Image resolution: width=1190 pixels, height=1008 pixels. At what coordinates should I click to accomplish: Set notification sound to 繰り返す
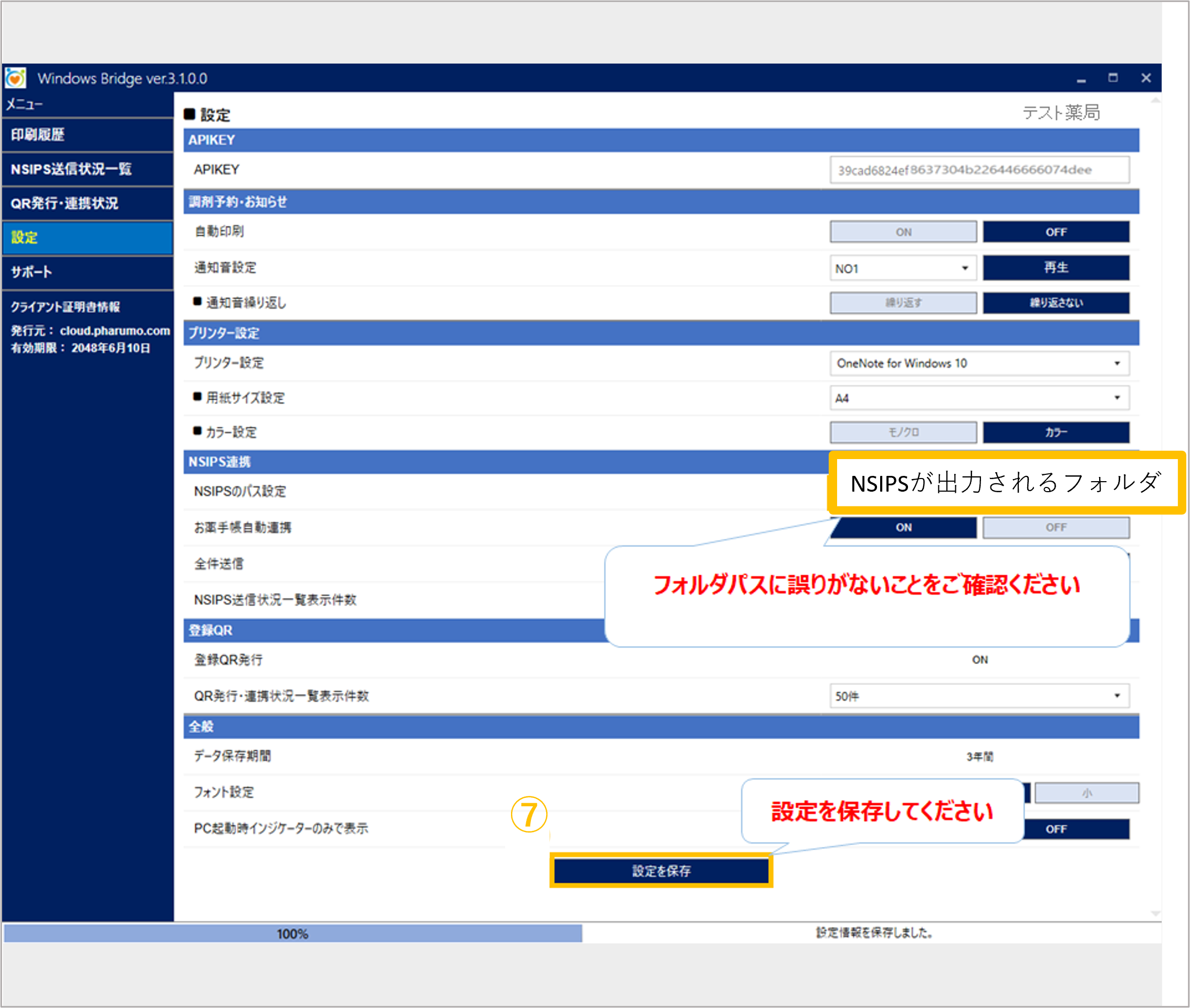point(903,303)
